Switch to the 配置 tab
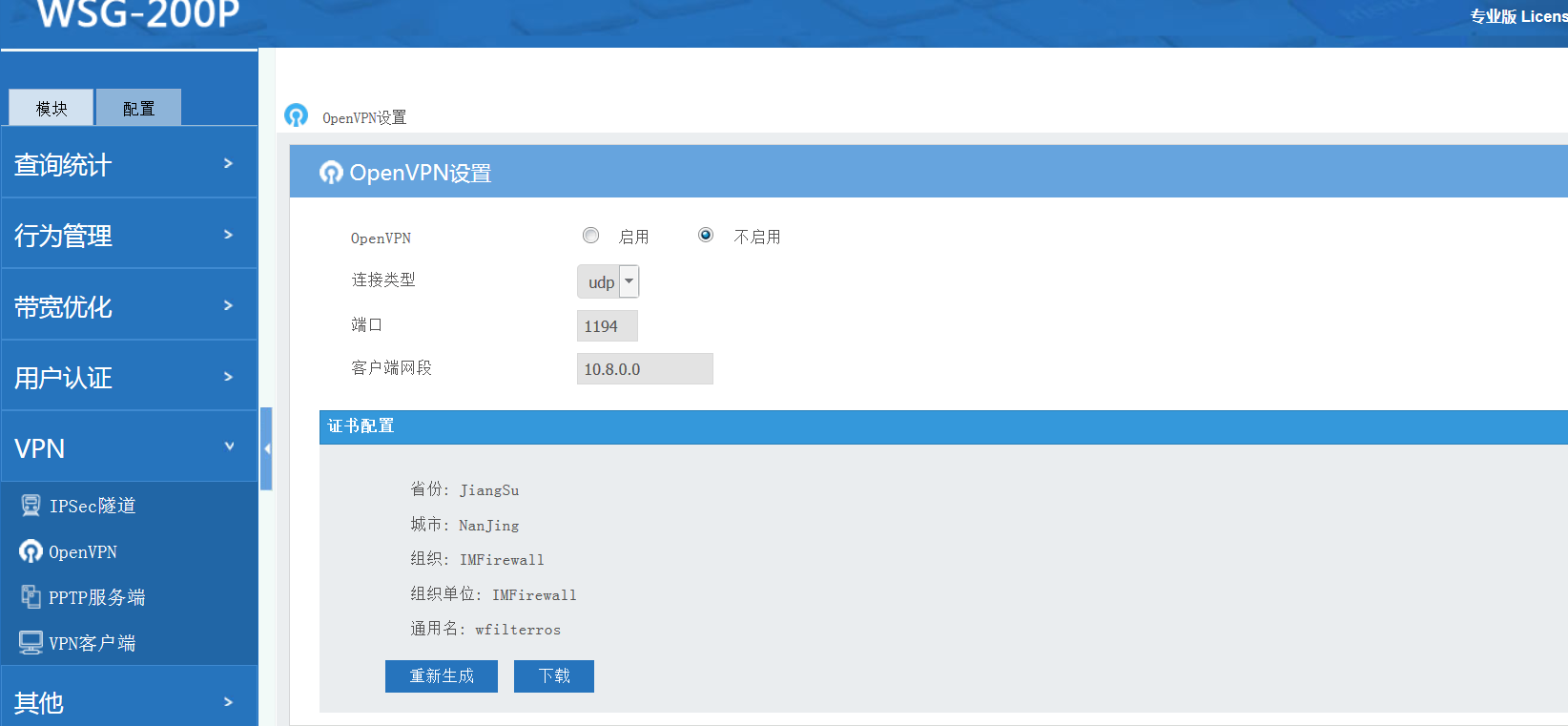Image resolution: width=1568 pixels, height=726 pixels. pyautogui.click(x=138, y=108)
